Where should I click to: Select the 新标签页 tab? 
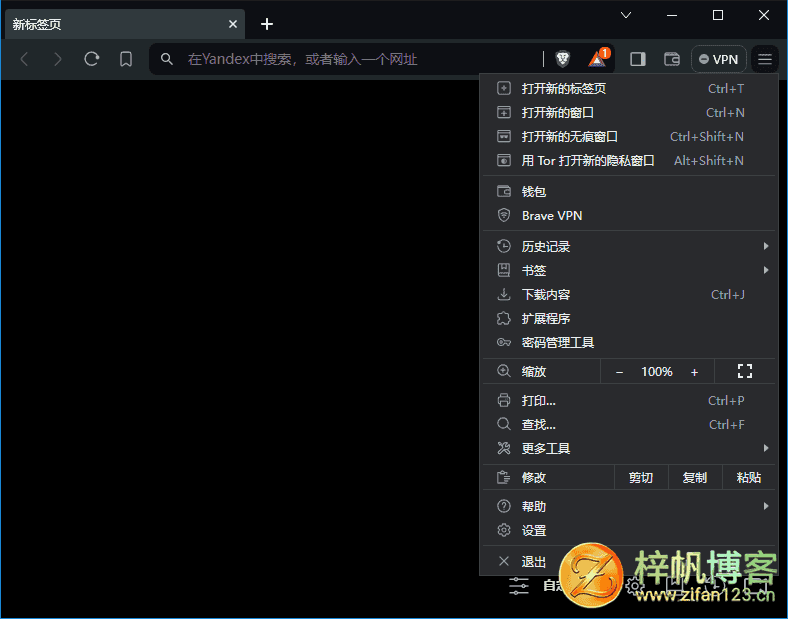125,24
